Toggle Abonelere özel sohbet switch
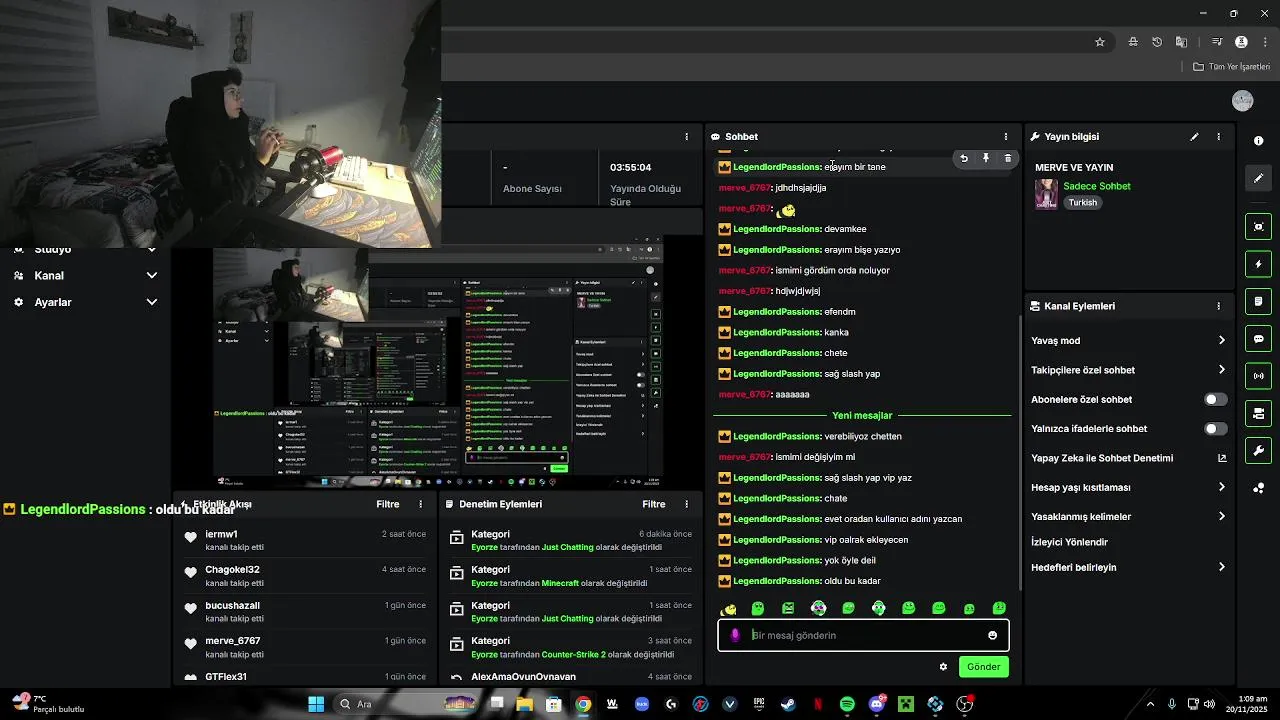1280x720 pixels. [x=1215, y=399]
